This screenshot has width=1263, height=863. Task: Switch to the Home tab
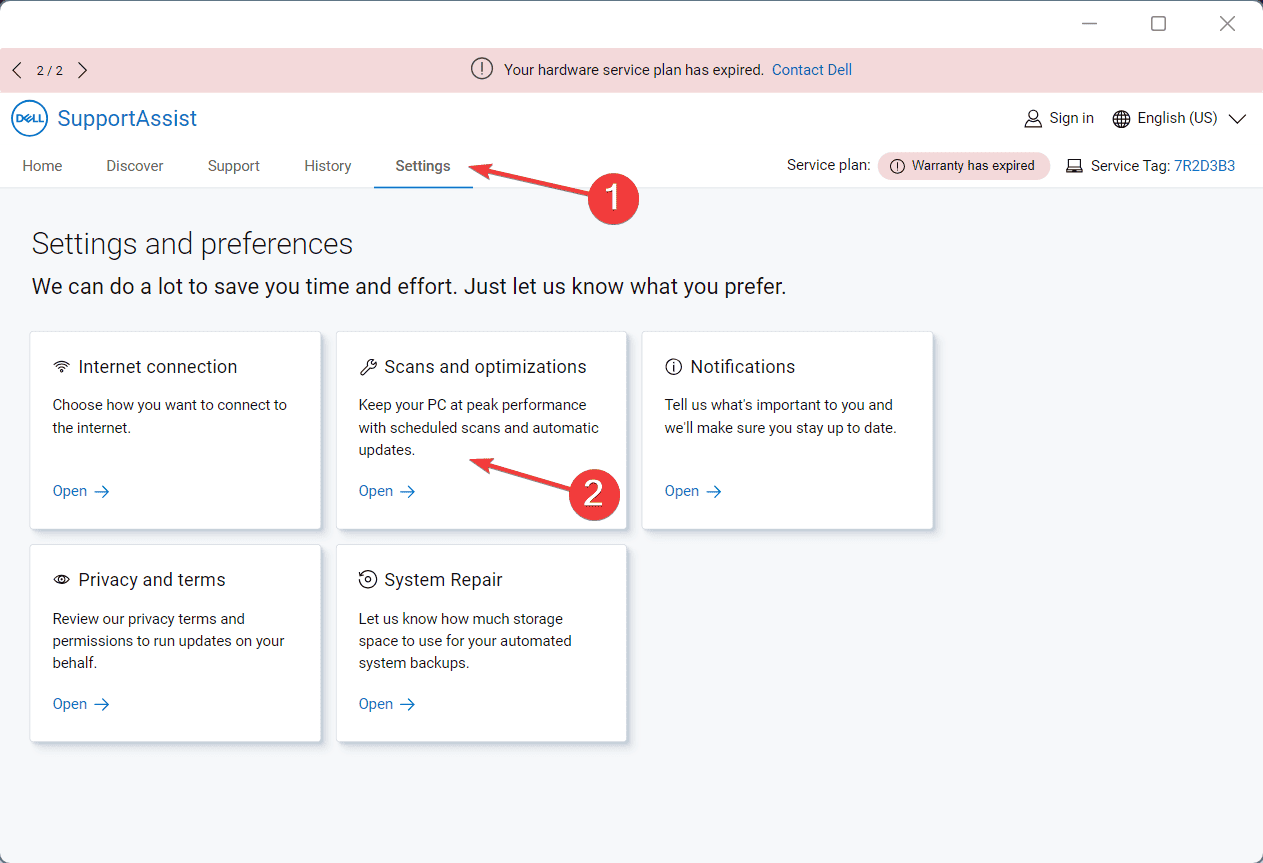pos(42,166)
